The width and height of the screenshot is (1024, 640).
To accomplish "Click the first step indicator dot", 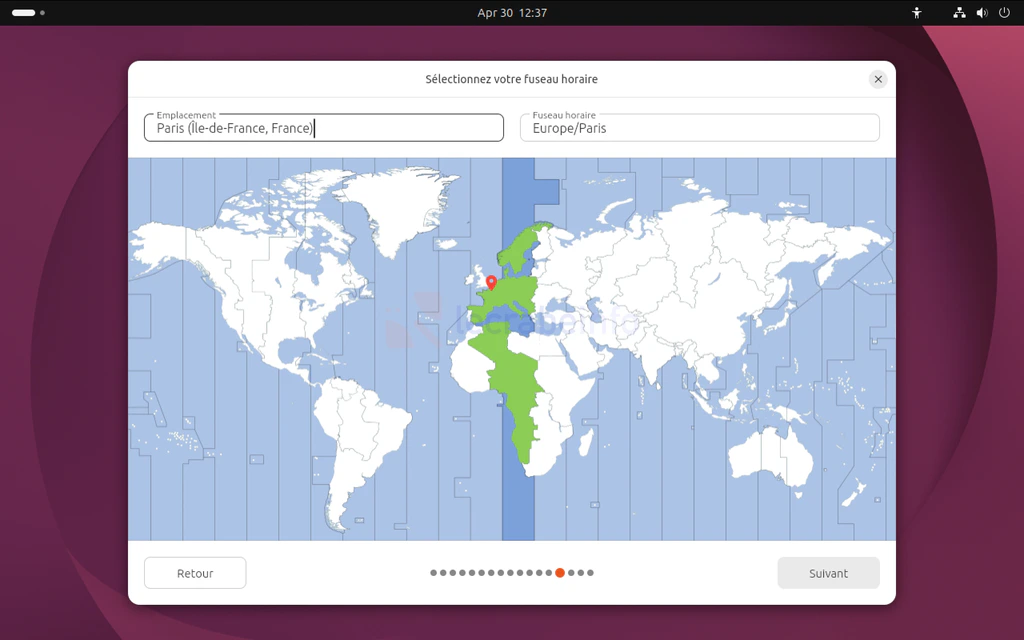I will 434,573.
